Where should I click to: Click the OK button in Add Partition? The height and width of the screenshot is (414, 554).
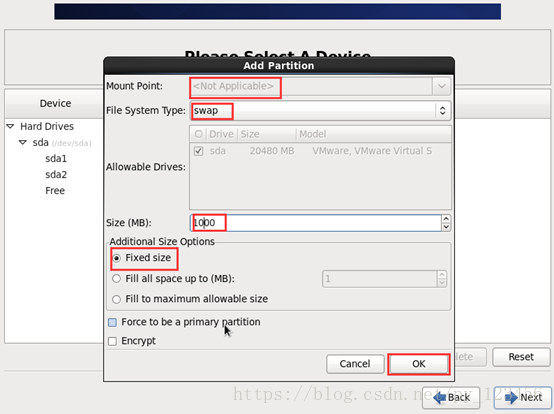coord(419,364)
